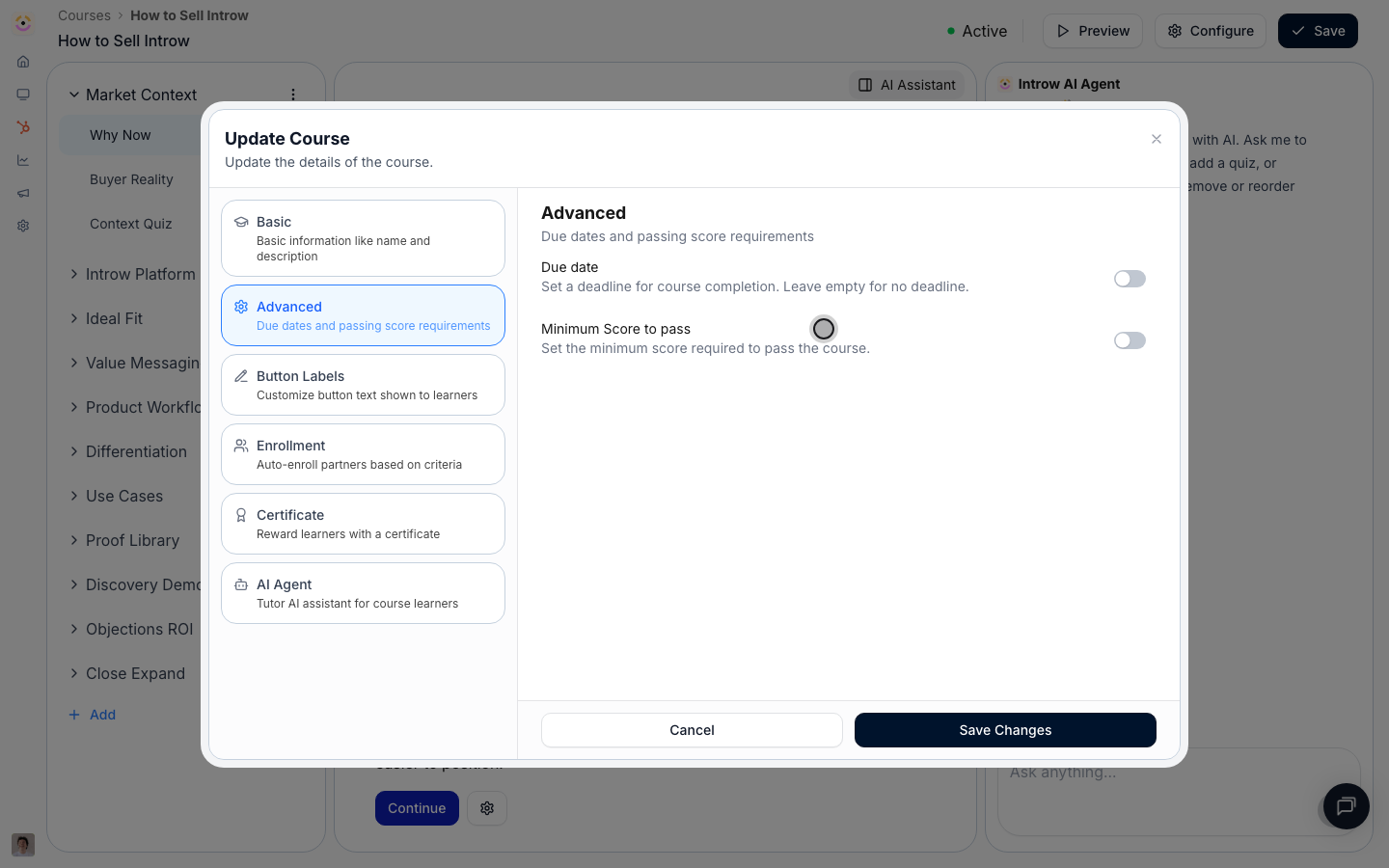
Task: Click the Basic graduation cap icon
Action: (241, 222)
